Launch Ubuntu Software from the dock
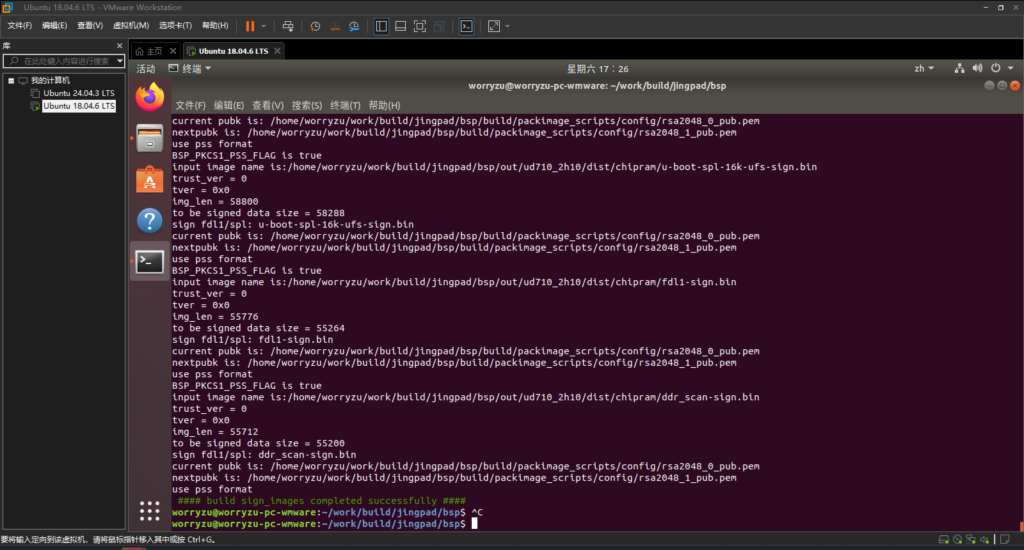1024x550 pixels. (149, 179)
